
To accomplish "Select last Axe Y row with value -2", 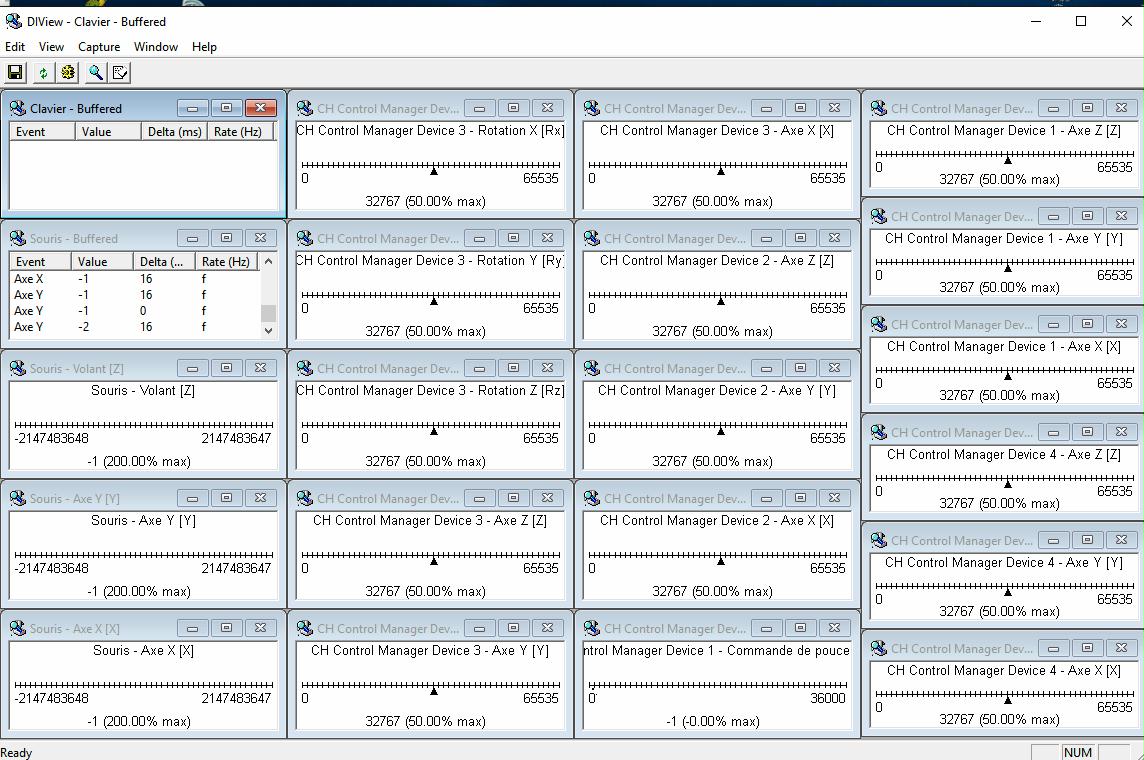I will 135,327.
